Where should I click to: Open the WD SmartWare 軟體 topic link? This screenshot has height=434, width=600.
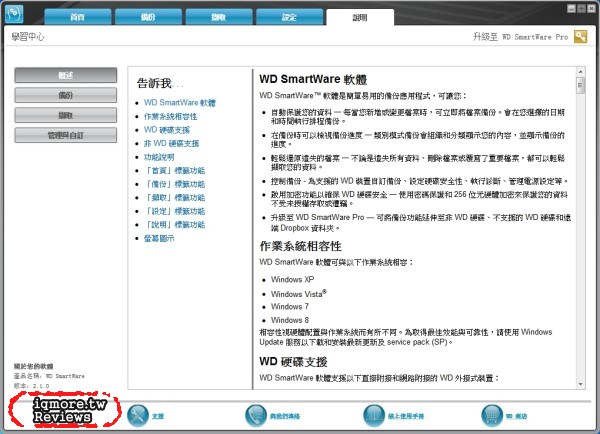179,103
